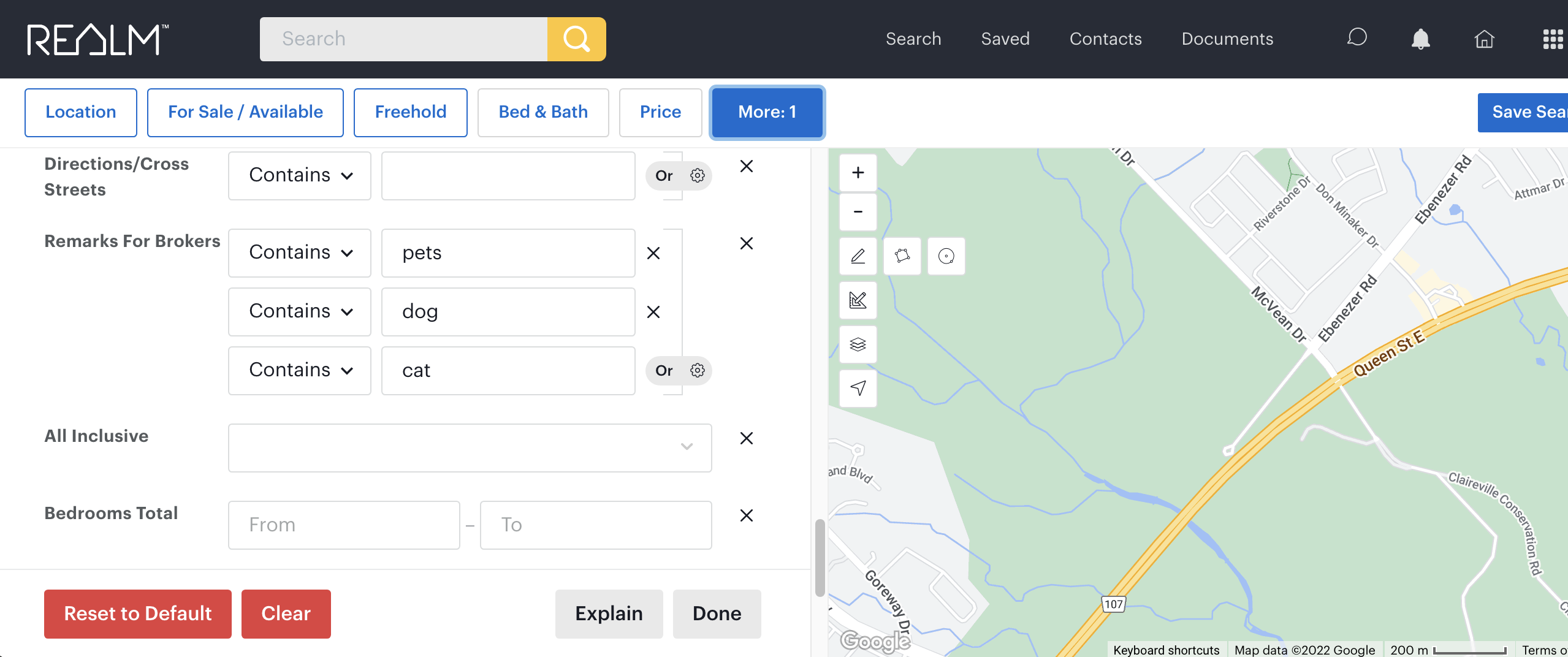Remove the 'pets' remarks condition
Image resolution: width=1568 pixels, height=657 pixels.
pos(653,253)
